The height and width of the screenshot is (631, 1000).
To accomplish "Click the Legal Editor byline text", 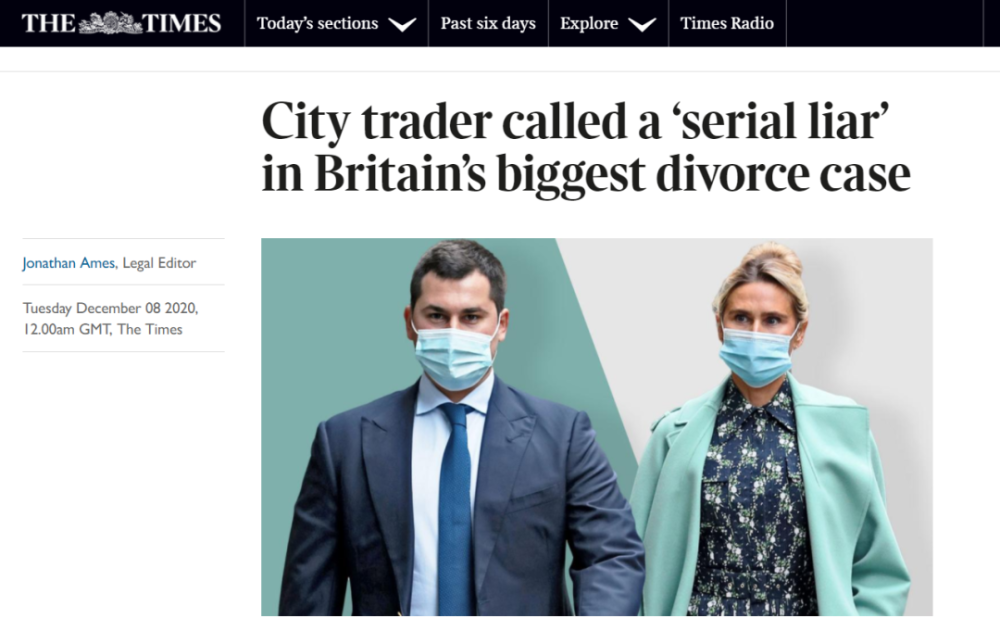I will pos(159,263).
